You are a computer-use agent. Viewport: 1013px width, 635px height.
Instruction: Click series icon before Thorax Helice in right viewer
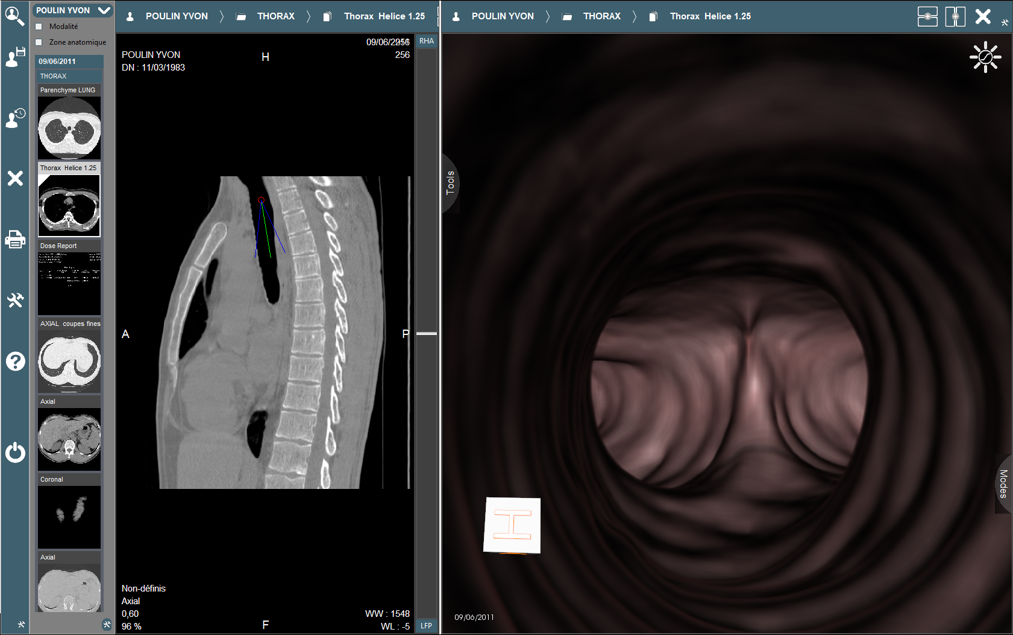coord(653,16)
